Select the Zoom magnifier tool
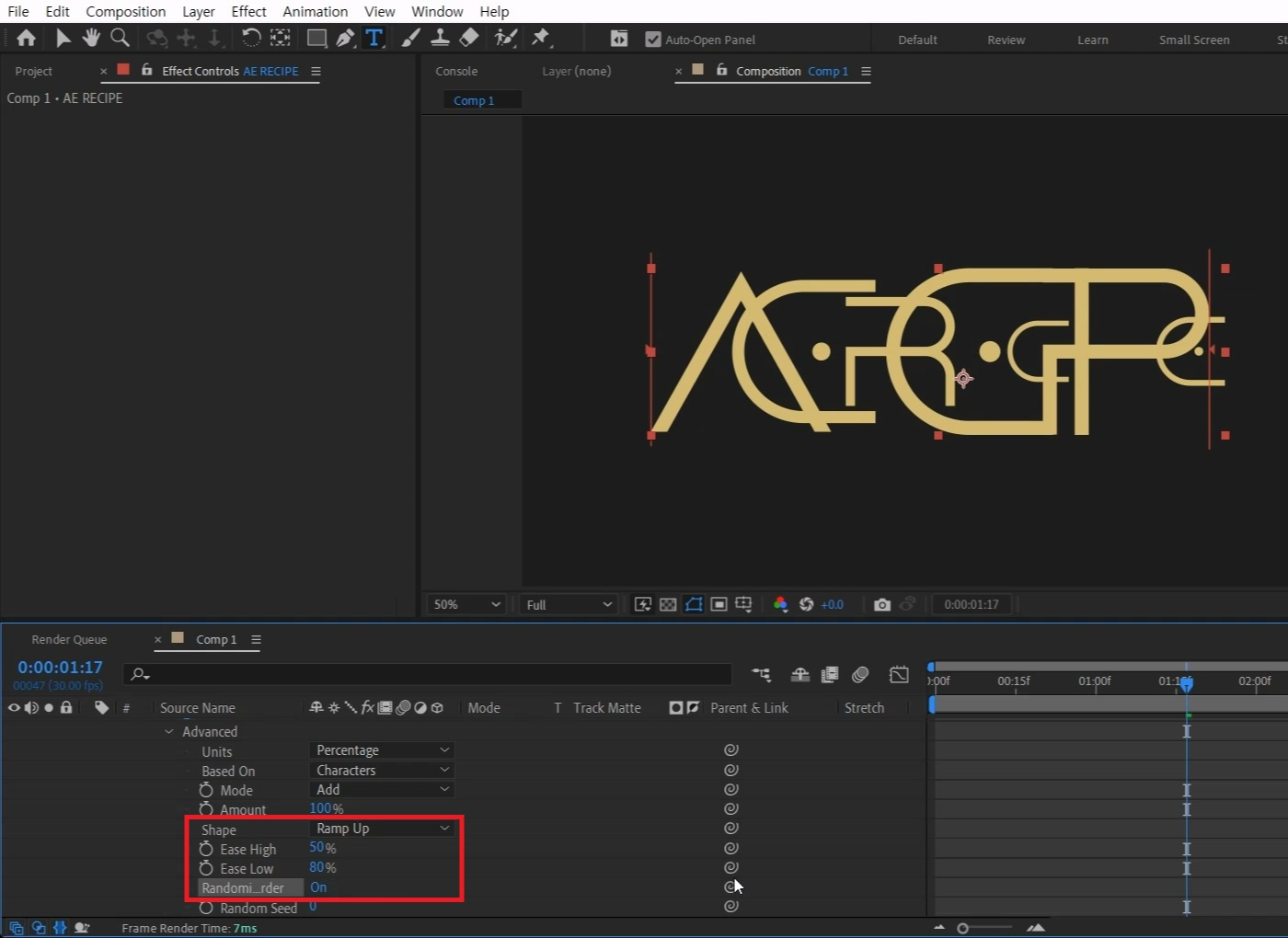This screenshot has width=1288, height=938. tap(120, 38)
